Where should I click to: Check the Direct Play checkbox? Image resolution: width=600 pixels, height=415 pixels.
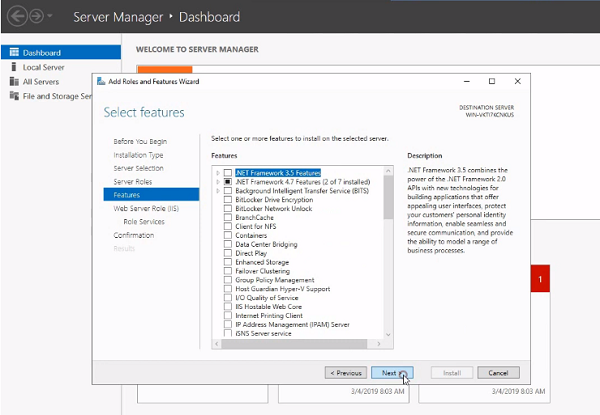pos(228,253)
